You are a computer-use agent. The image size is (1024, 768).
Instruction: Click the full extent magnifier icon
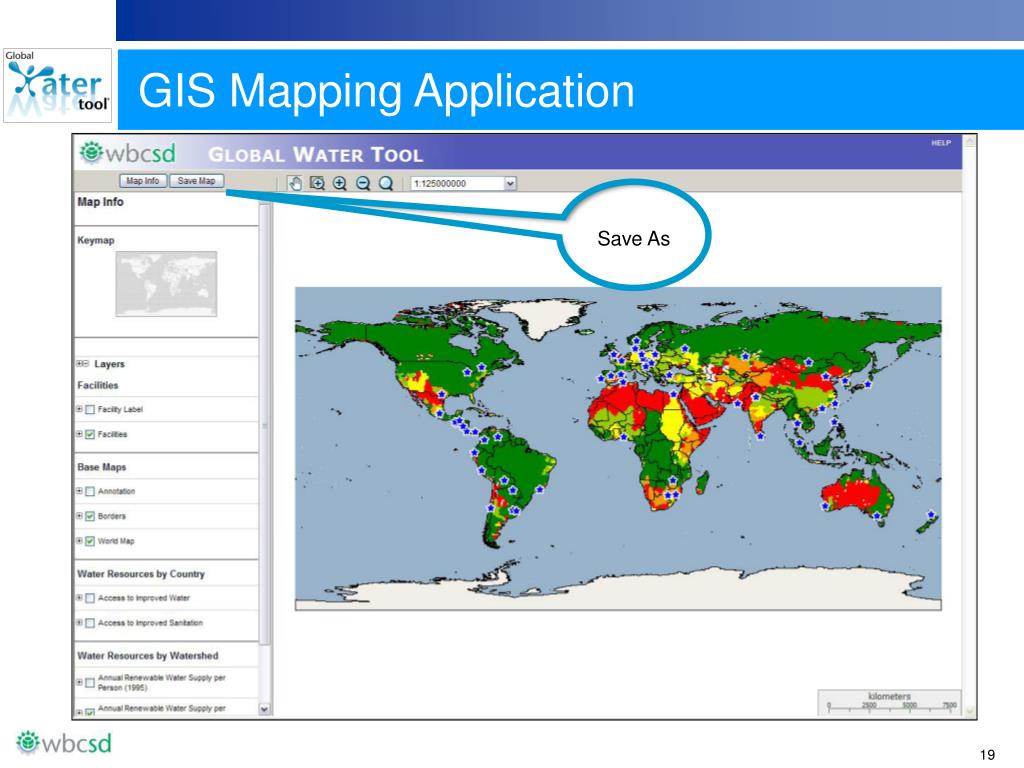[x=386, y=184]
